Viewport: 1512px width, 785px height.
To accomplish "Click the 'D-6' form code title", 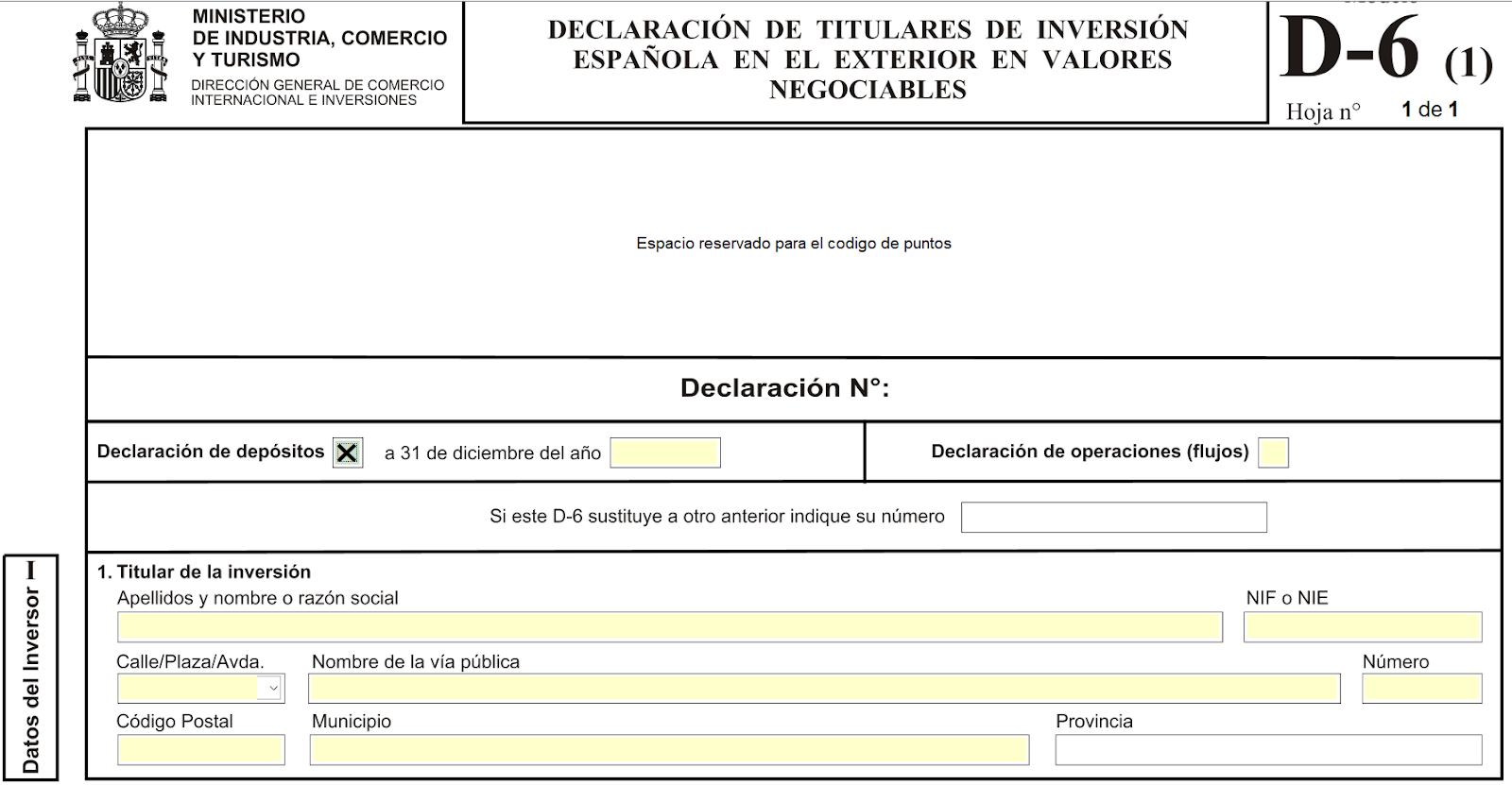I will [1349, 47].
